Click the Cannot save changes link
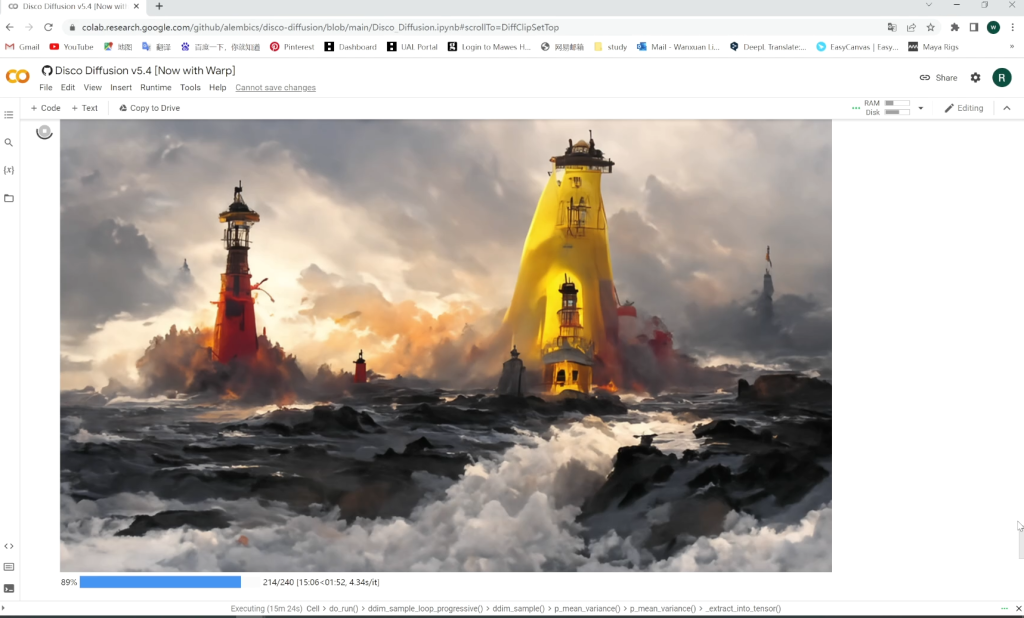 click(275, 88)
